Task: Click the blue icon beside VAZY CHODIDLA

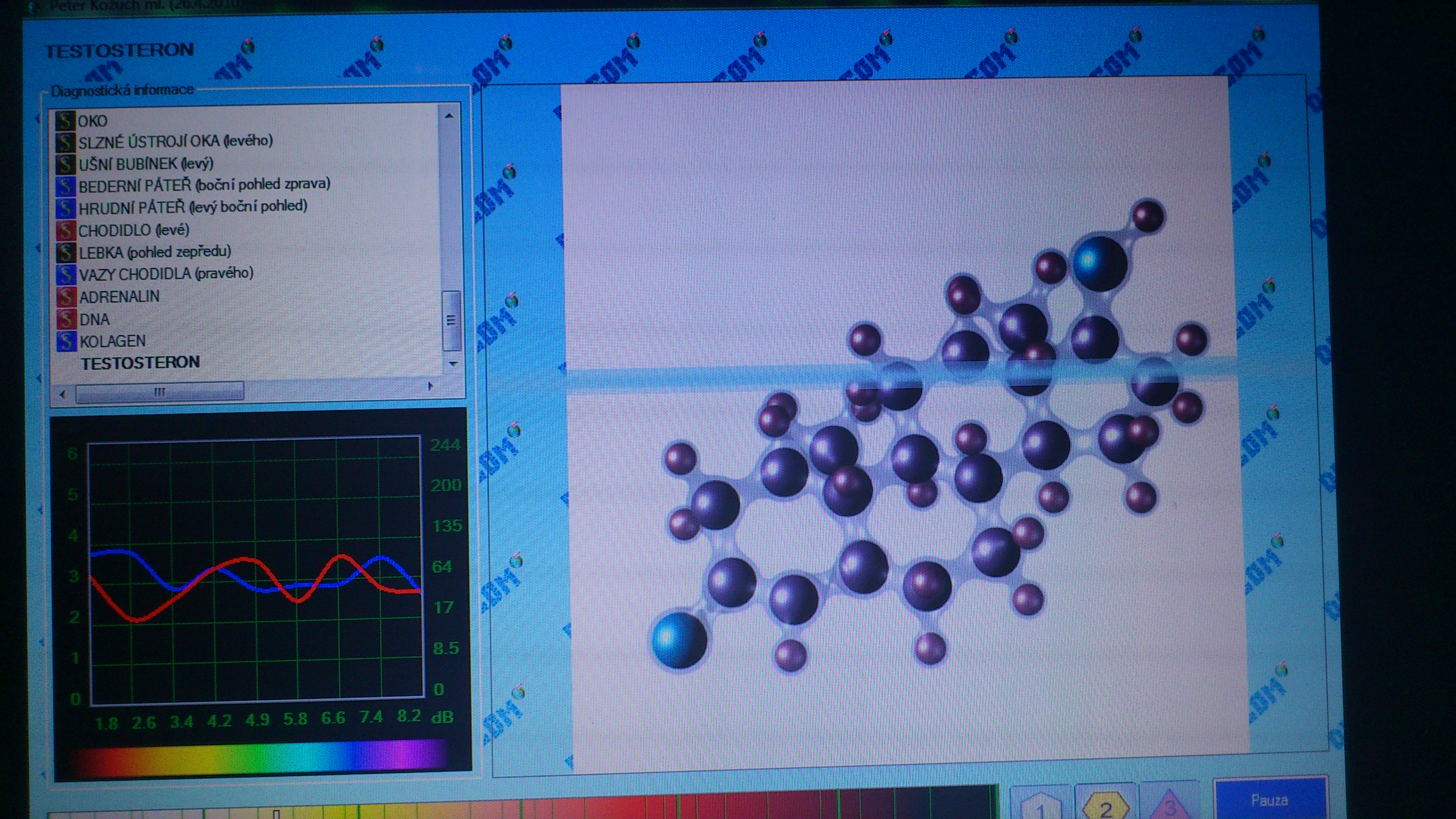Action: tap(65, 274)
